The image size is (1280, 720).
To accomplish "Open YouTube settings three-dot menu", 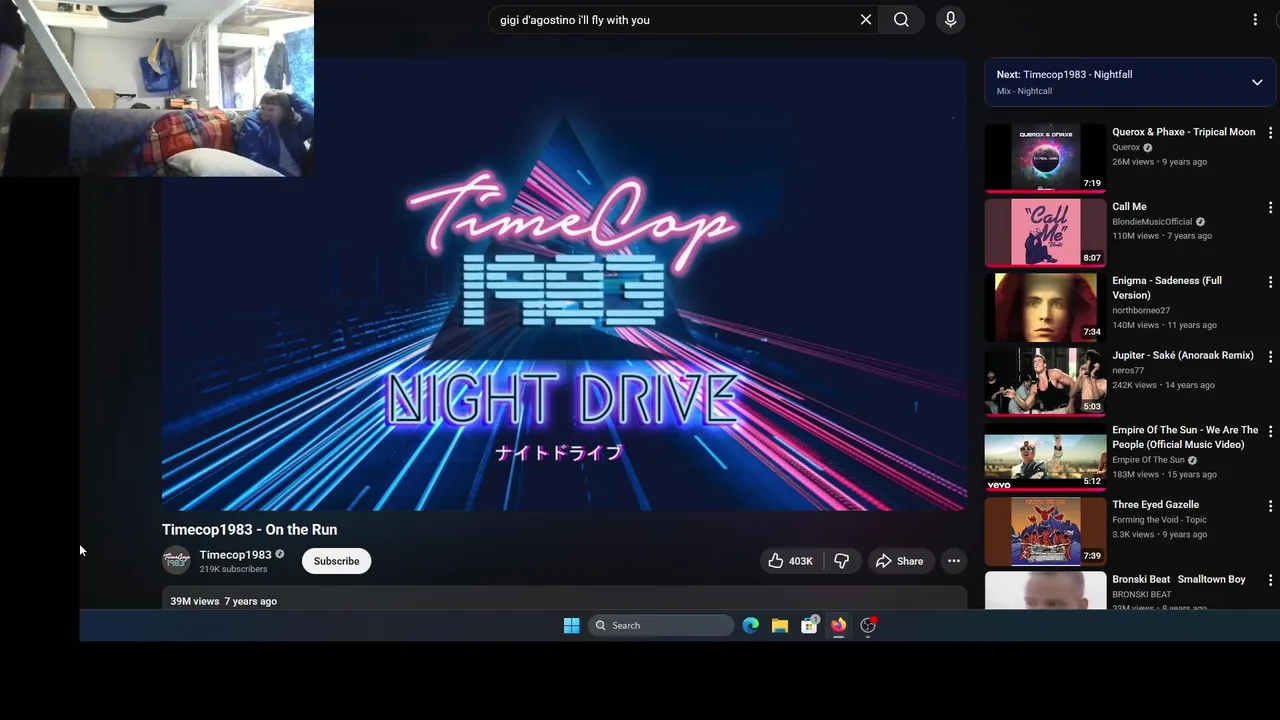I will point(1255,20).
